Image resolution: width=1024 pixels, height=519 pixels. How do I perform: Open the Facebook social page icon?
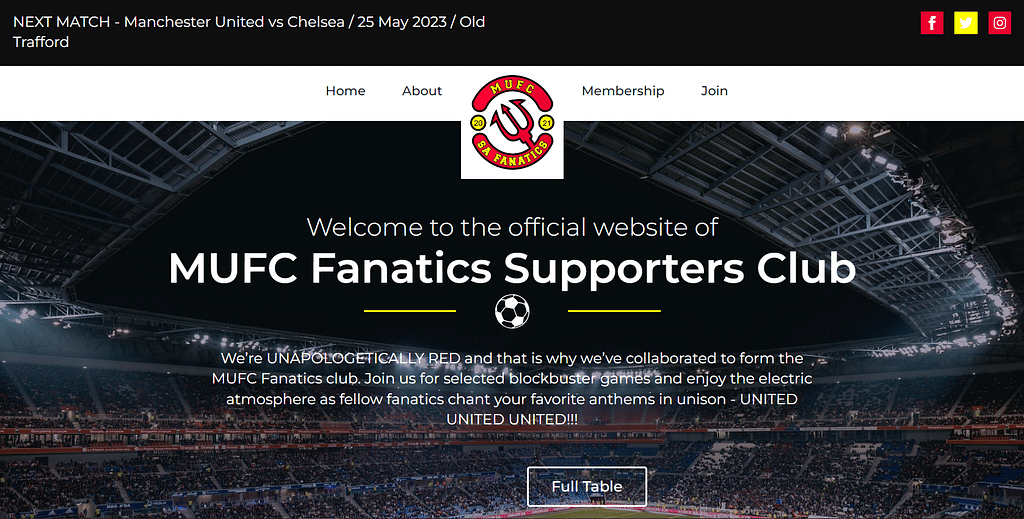932,23
